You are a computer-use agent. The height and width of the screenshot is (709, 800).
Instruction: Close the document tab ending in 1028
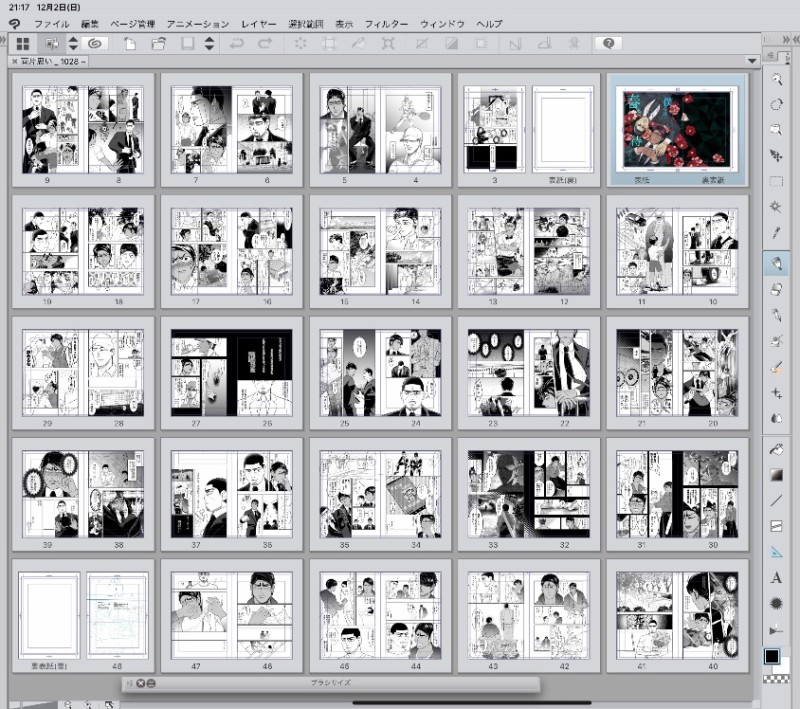(15, 61)
